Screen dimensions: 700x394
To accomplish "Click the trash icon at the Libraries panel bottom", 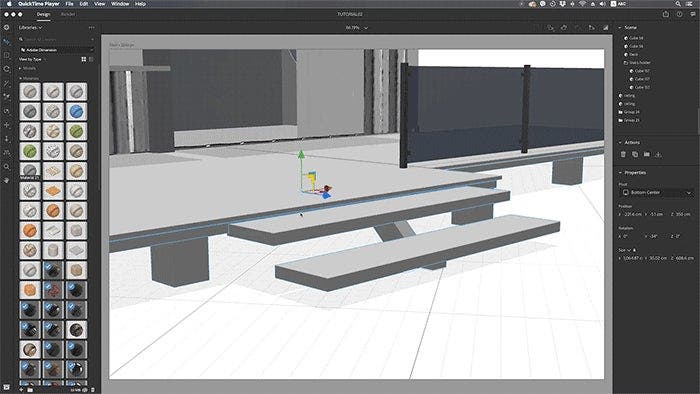I will coord(93,390).
